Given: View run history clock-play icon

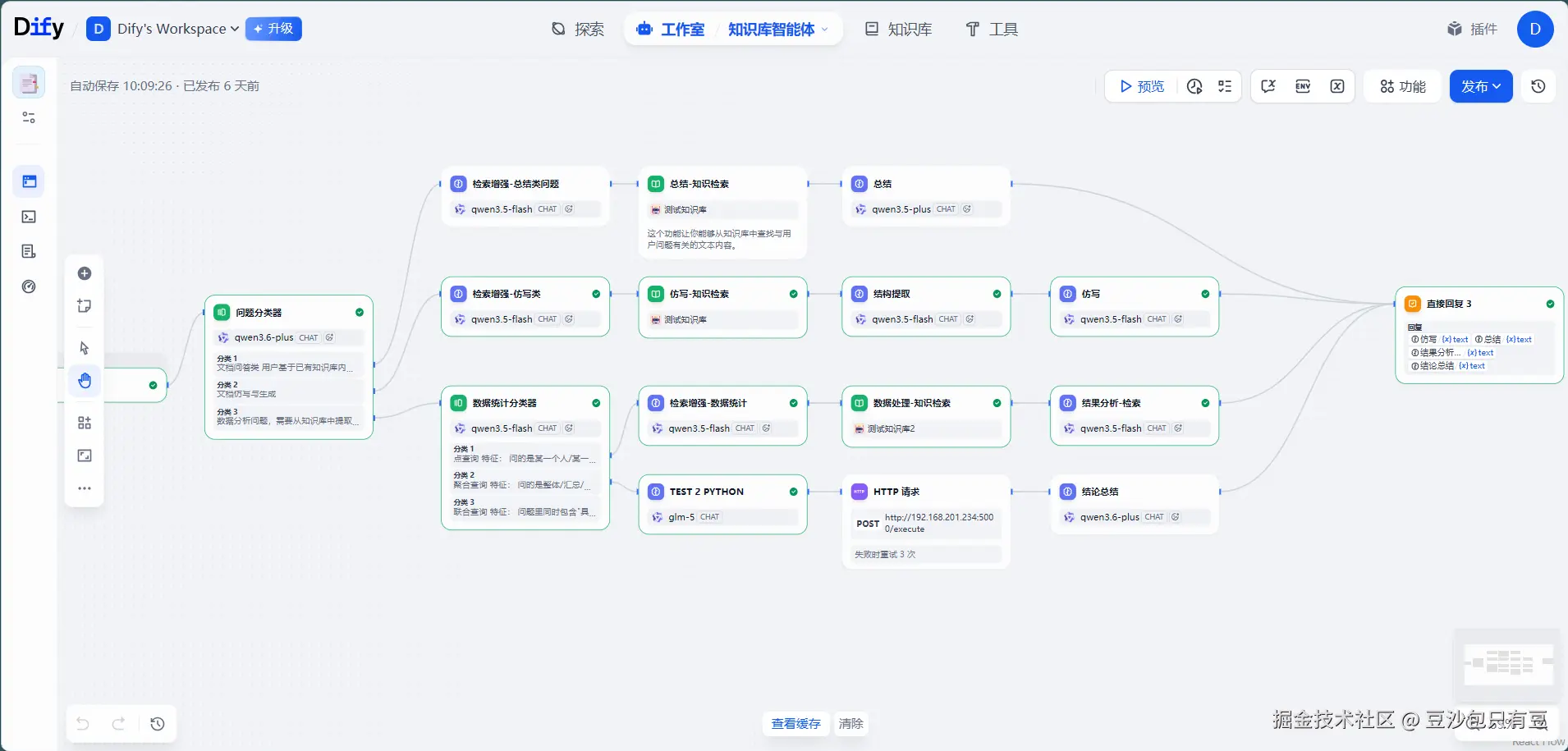Looking at the screenshot, I should (x=1194, y=86).
